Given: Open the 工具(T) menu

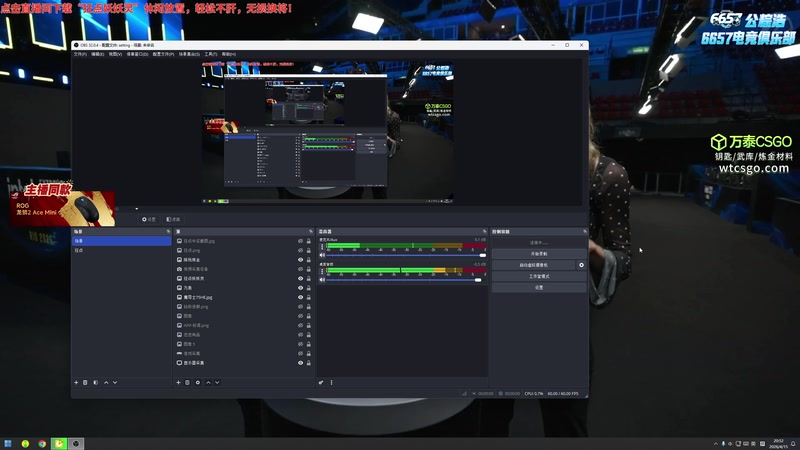Looking at the screenshot, I should [211, 54].
